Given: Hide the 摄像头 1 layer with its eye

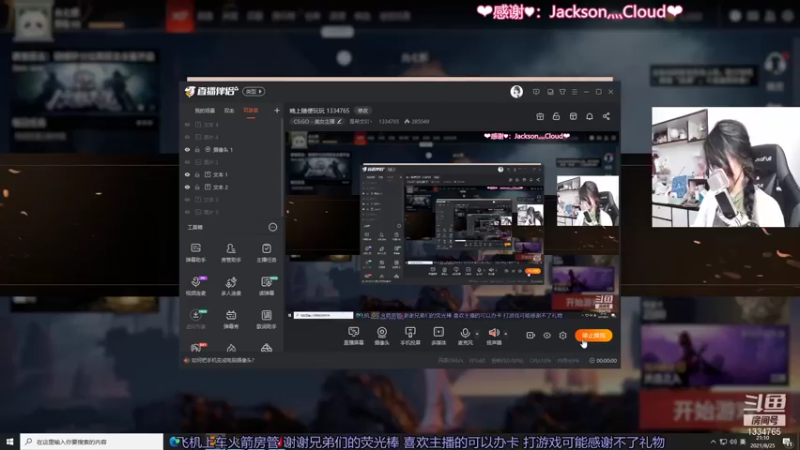Looking at the screenshot, I should coord(187,149).
